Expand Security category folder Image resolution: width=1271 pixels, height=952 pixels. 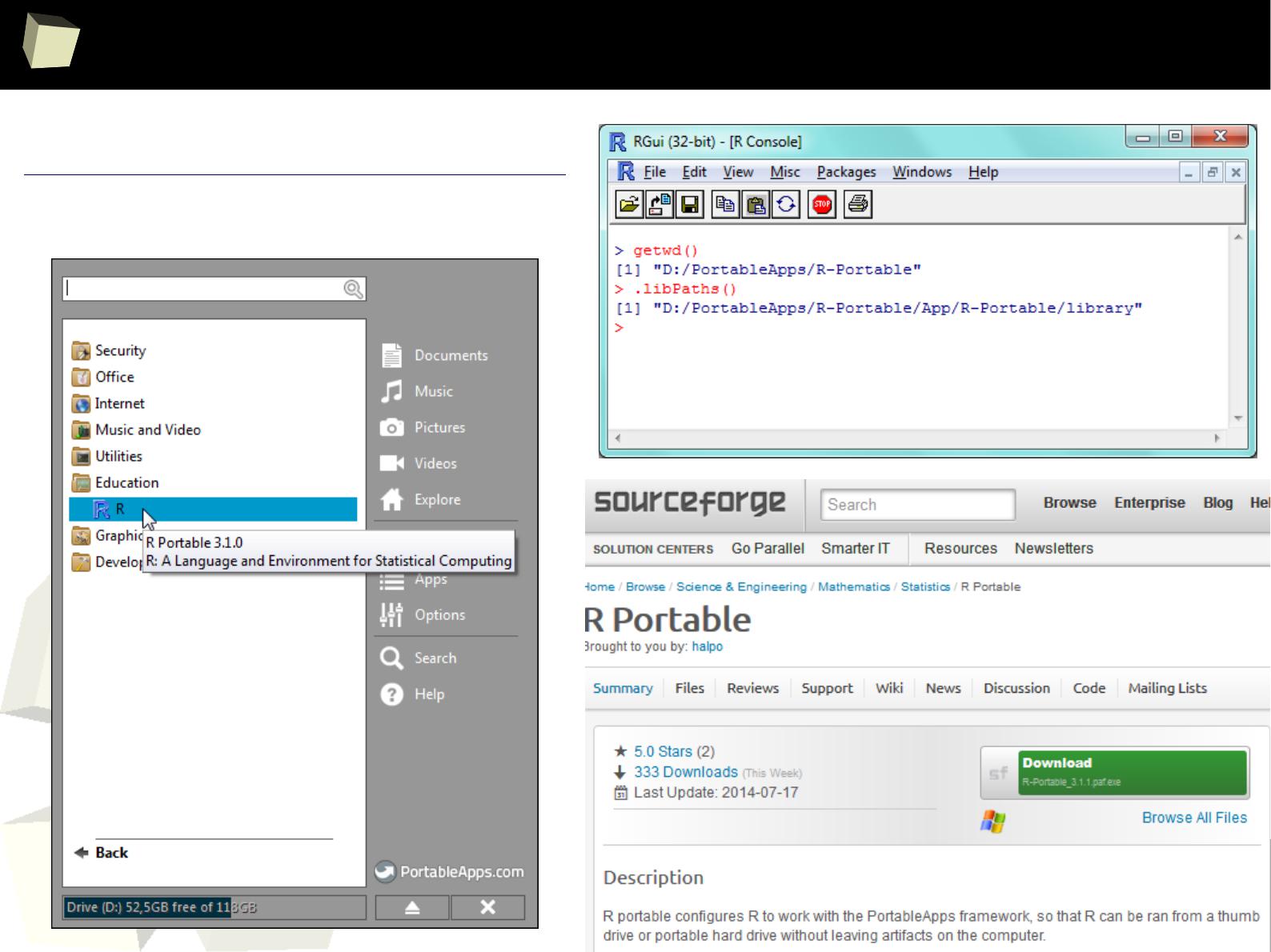[109, 350]
